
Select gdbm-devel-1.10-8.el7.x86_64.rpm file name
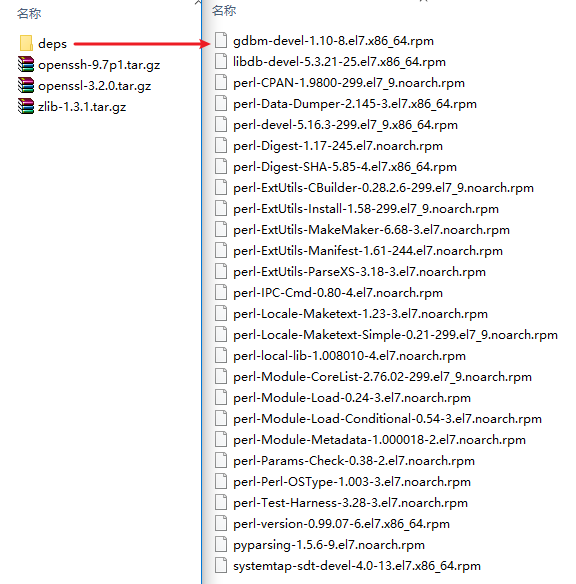[334, 41]
